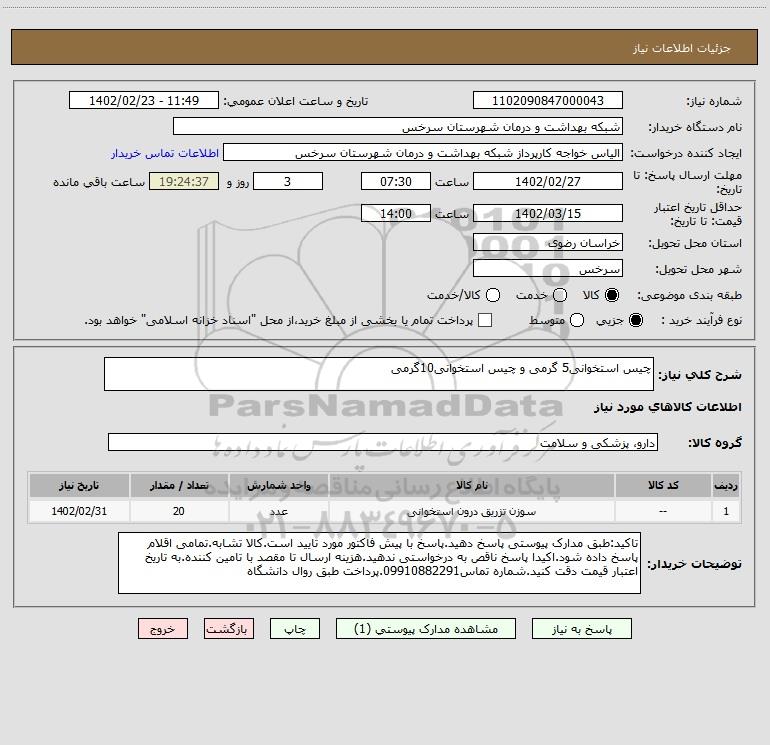Click the جزئیات اطلاعات نیاز page header
770x745 pixels.
(682, 48)
